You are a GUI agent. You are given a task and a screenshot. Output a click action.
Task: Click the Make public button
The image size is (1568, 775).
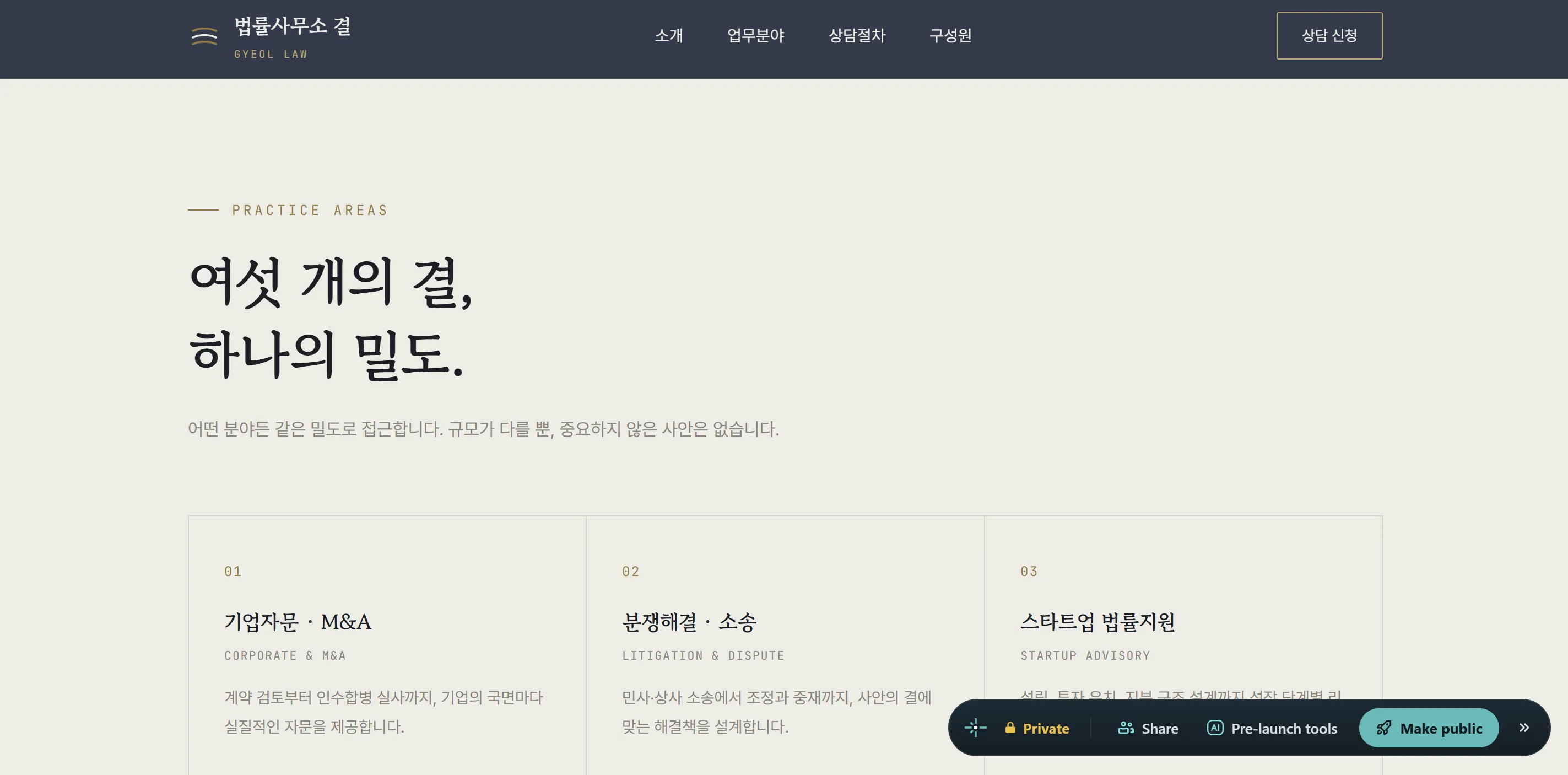[x=1429, y=728]
